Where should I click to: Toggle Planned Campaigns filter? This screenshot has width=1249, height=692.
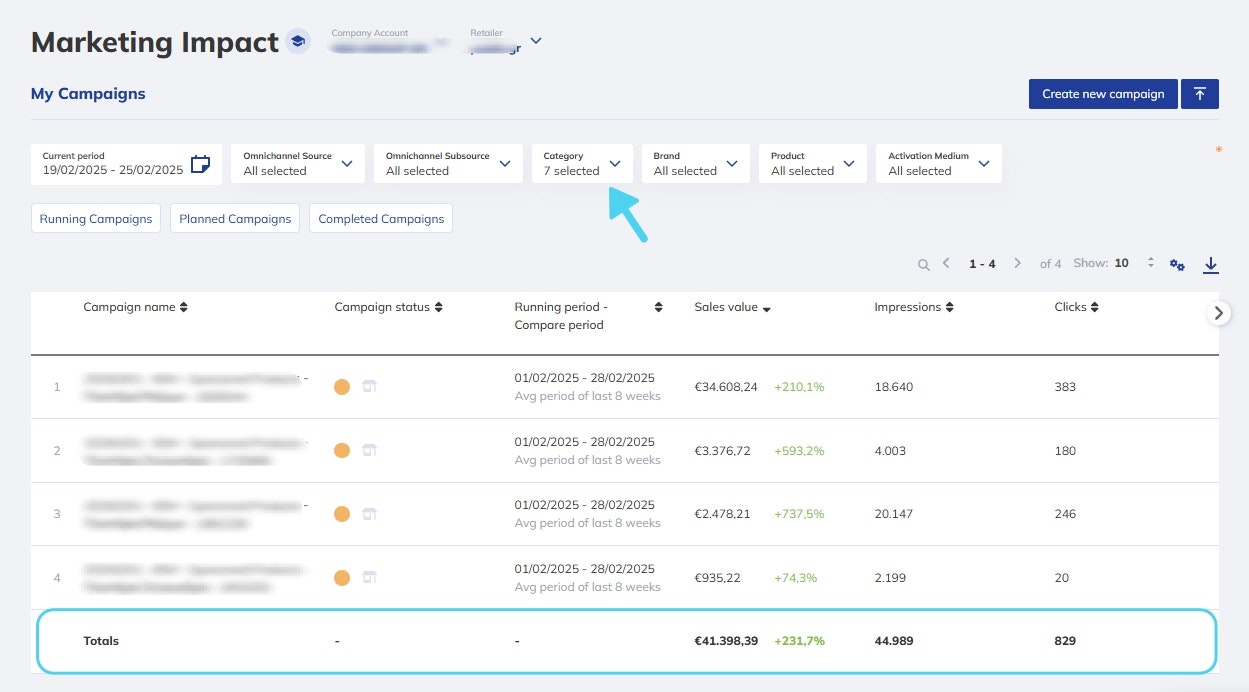click(x=235, y=219)
